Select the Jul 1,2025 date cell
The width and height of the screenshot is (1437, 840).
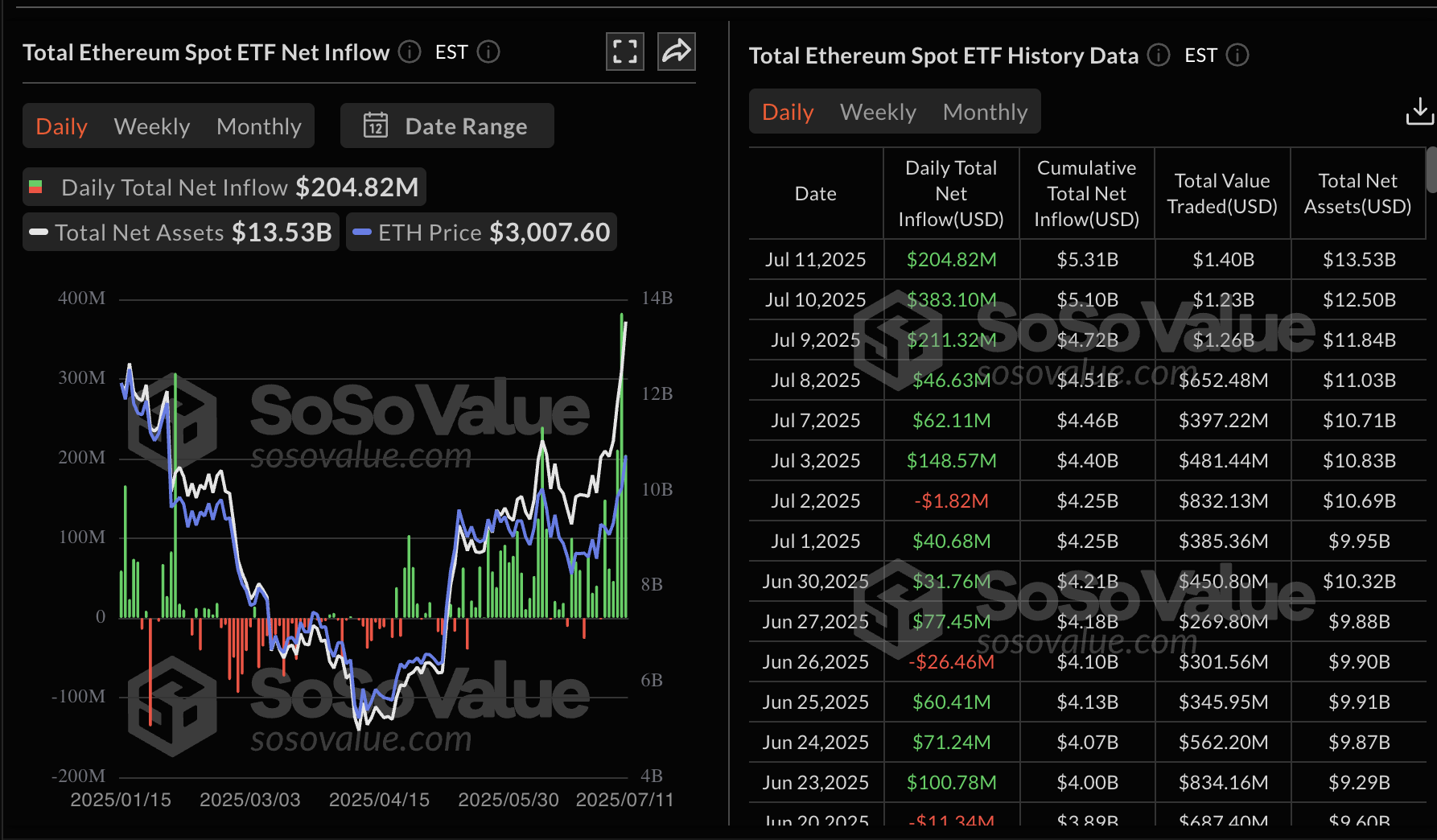(x=816, y=541)
